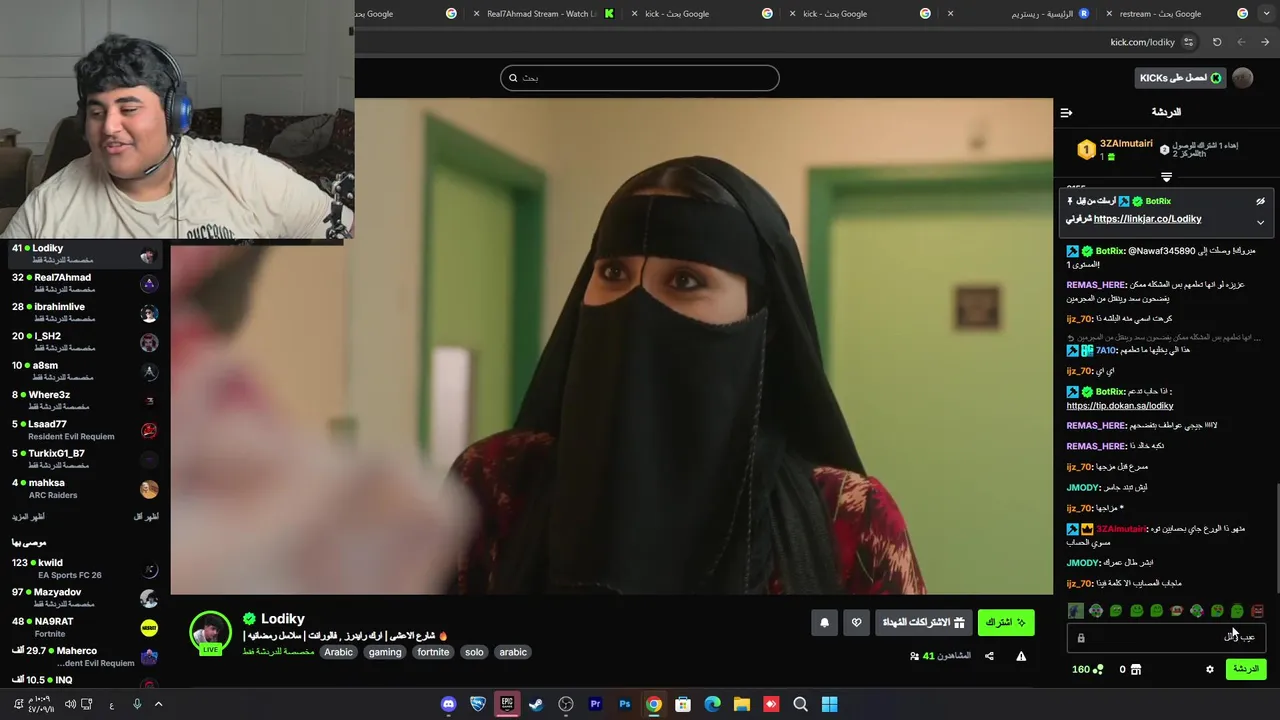Open mahksa ARC Raiders channel
Image resolution: width=1280 pixels, height=720 pixels.
(85, 488)
